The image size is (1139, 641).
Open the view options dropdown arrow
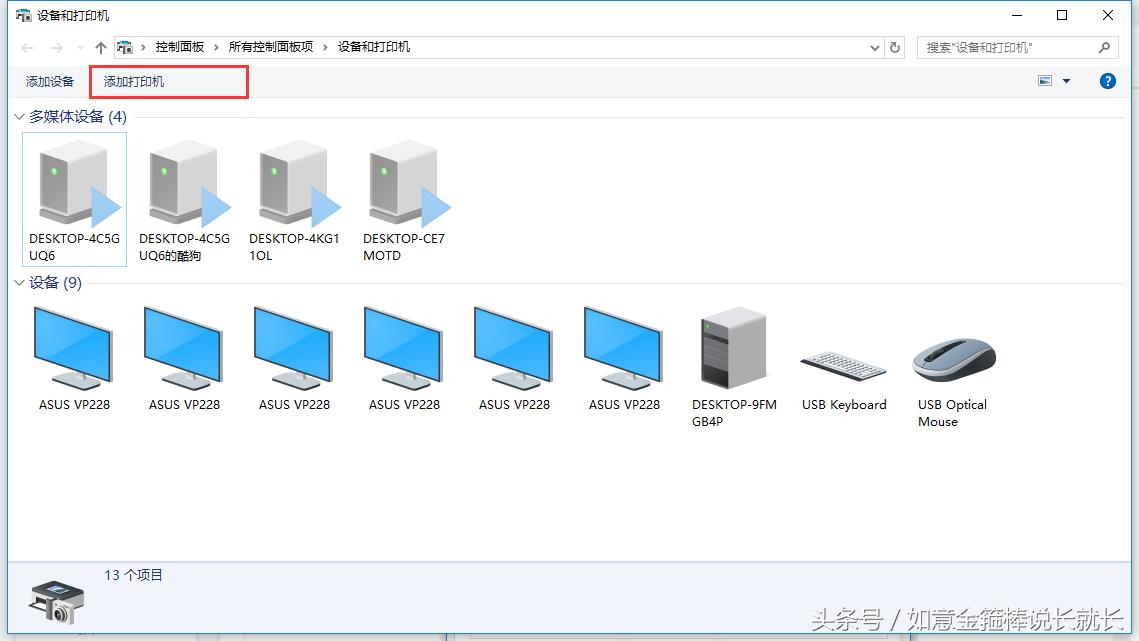[1066, 81]
